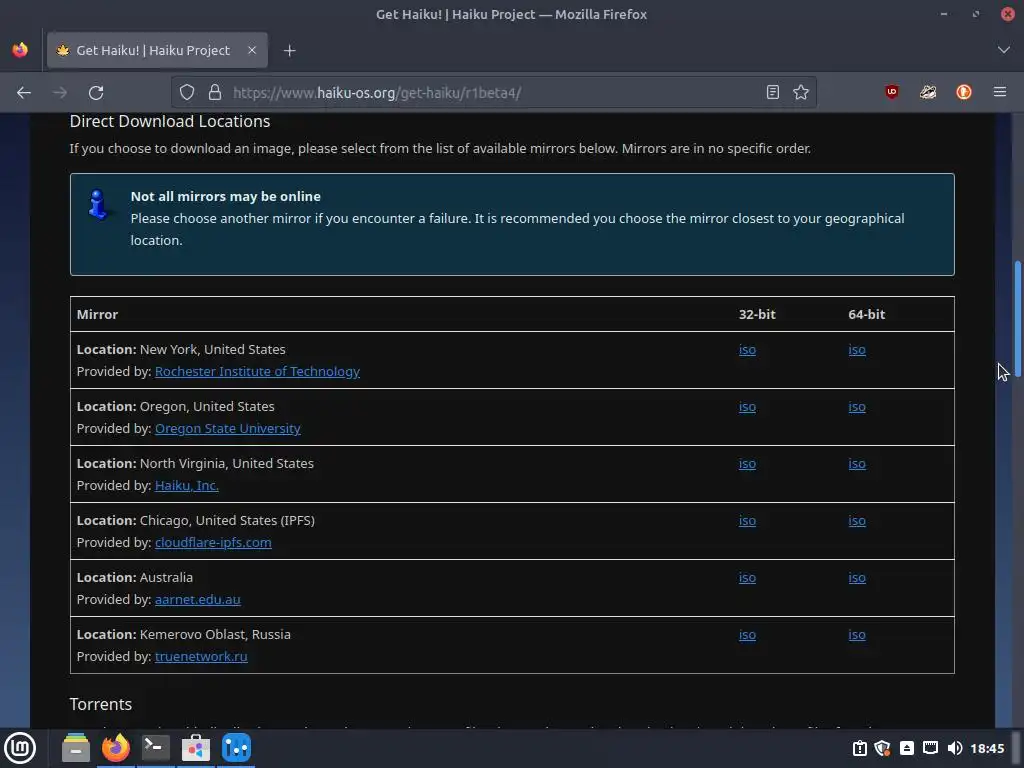Open the privacy extension icon beside uBlock
The width and height of the screenshot is (1024, 768).
coord(928,92)
